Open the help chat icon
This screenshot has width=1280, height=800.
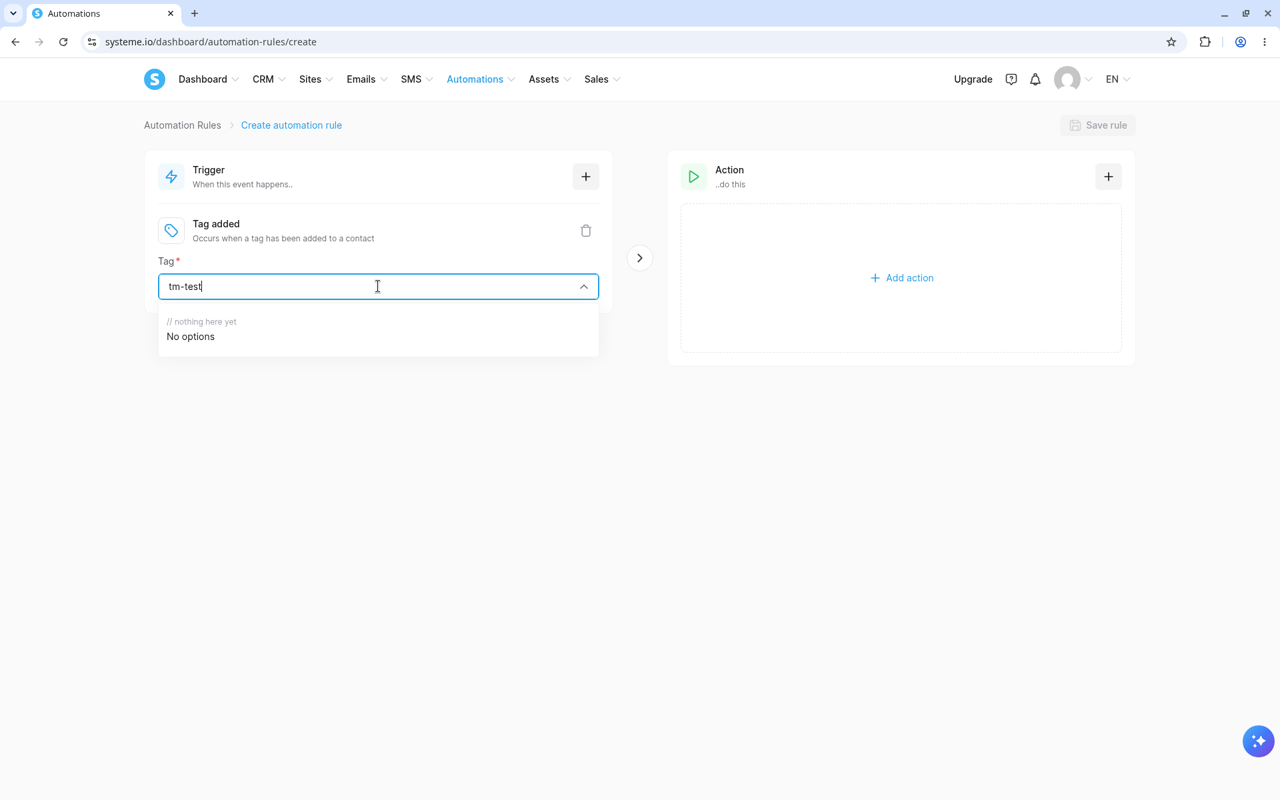tap(1011, 79)
